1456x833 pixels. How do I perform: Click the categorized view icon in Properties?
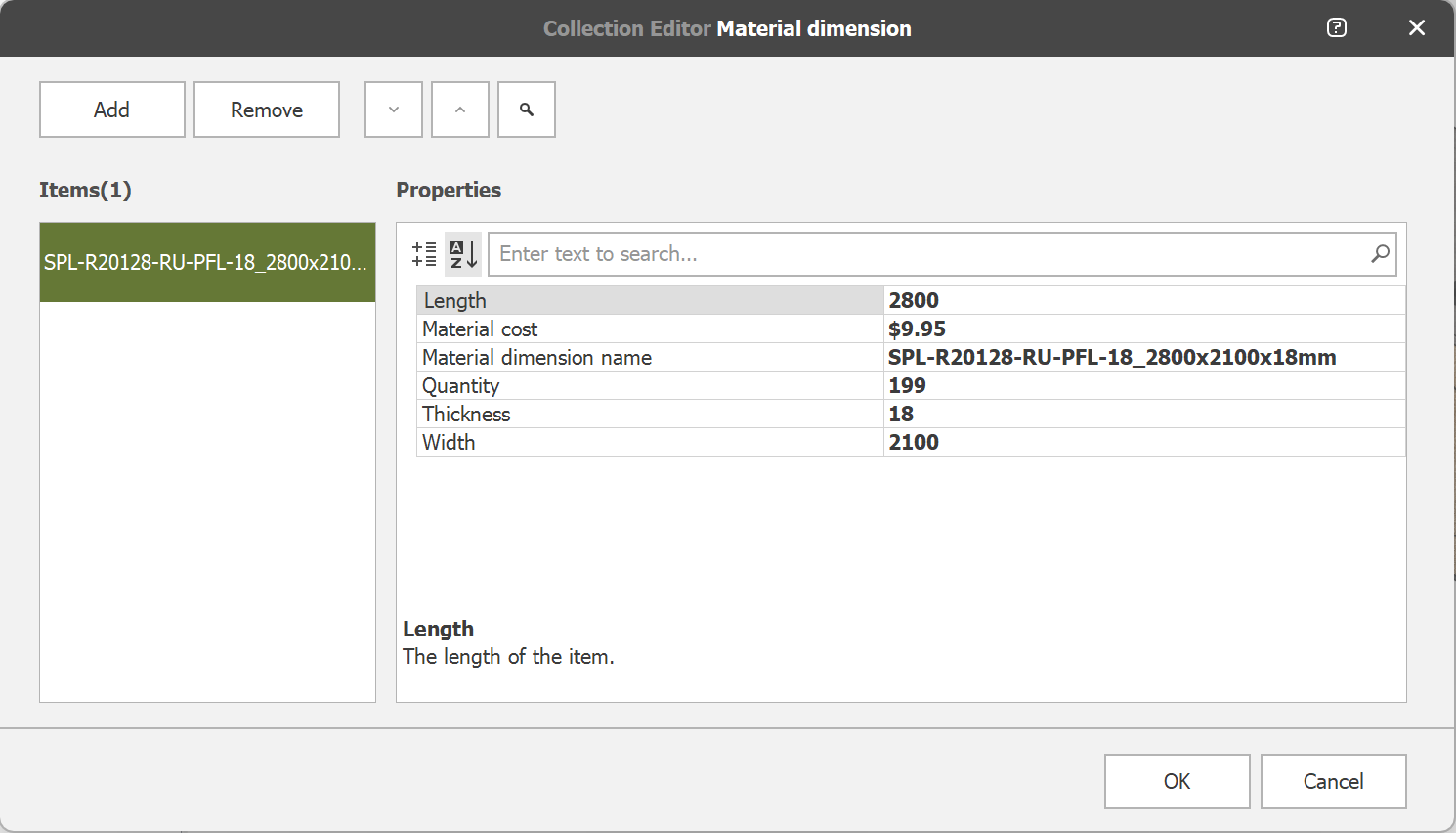pos(424,254)
